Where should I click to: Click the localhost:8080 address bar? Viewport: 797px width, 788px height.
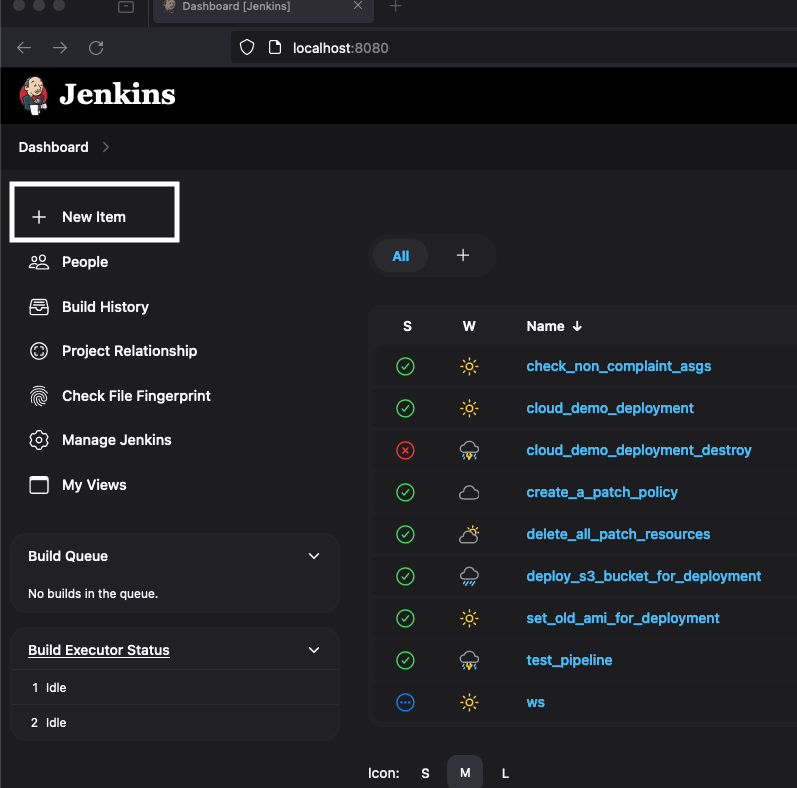click(513, 48)
